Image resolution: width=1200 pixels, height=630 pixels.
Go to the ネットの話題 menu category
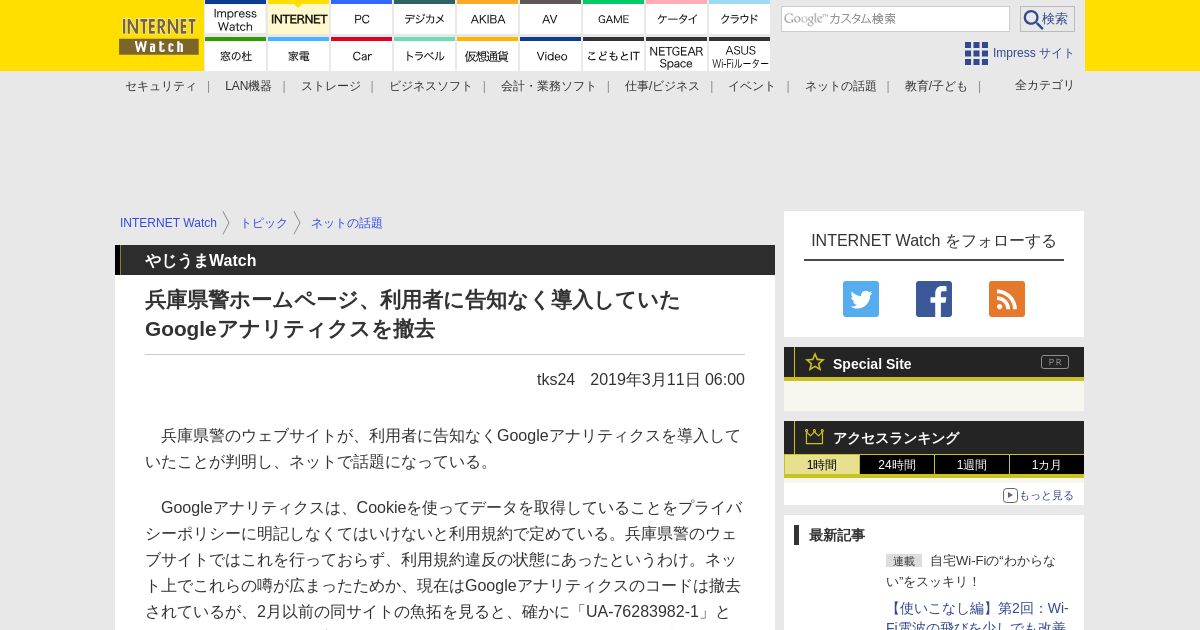(x=840, y=86)
